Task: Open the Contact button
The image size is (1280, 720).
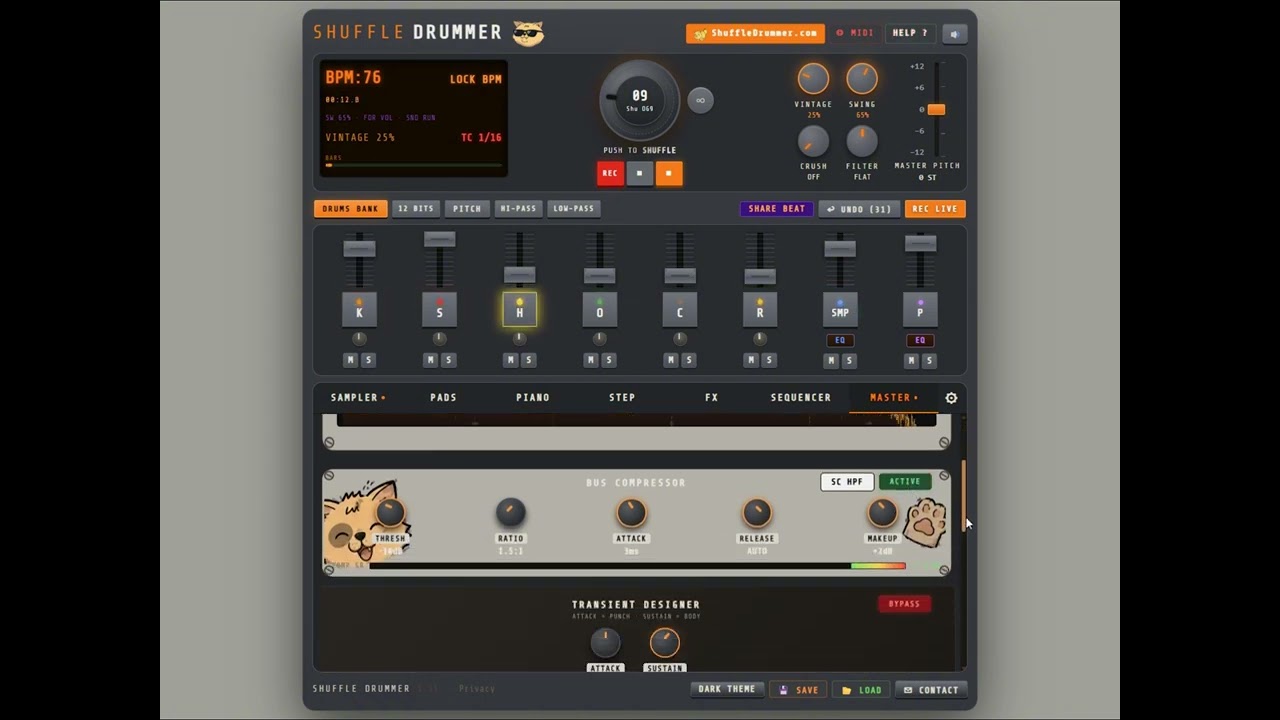Action: coord(931,690)
